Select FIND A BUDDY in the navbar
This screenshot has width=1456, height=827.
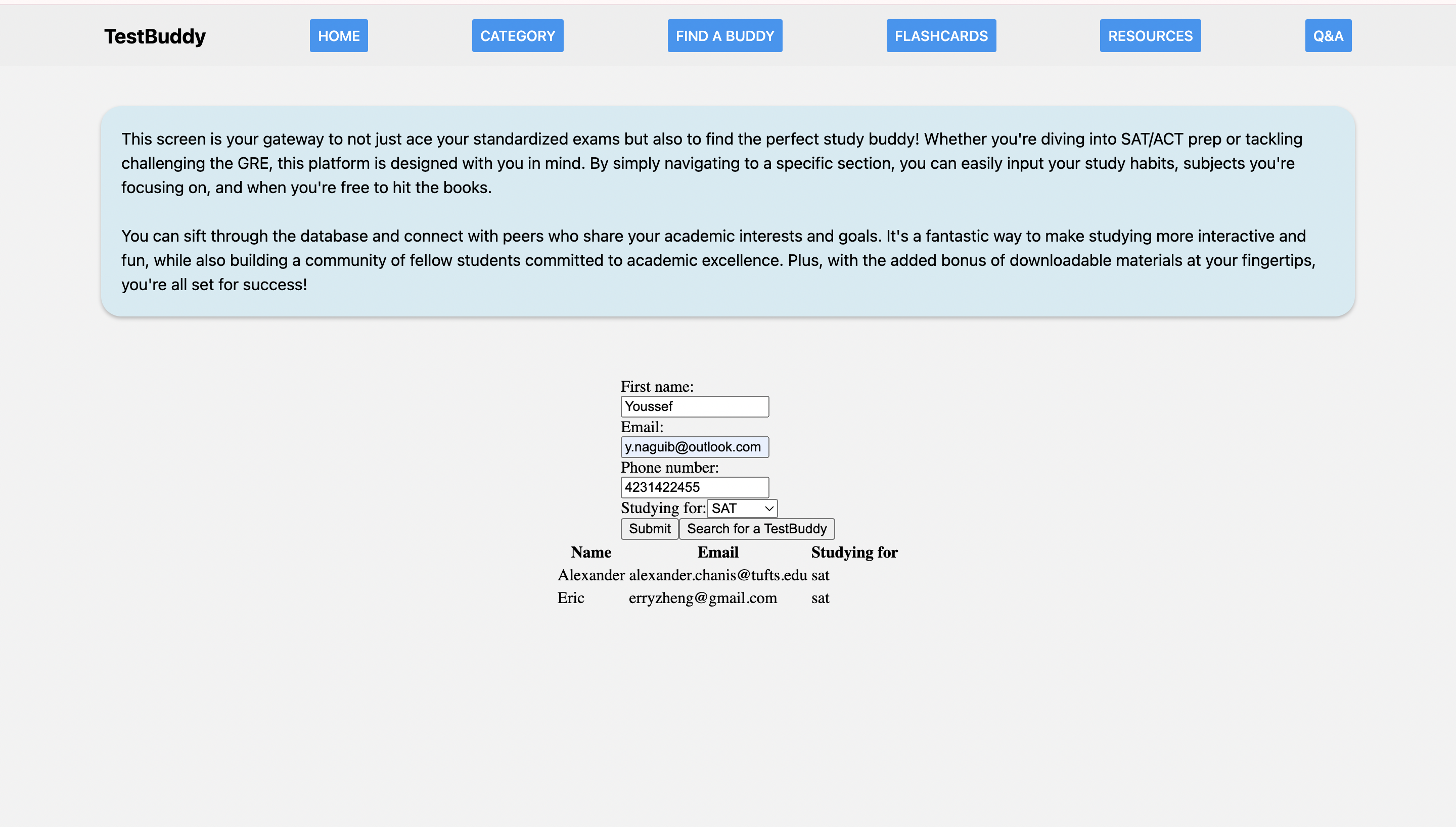pyautogui.click(x=724, y=36)
